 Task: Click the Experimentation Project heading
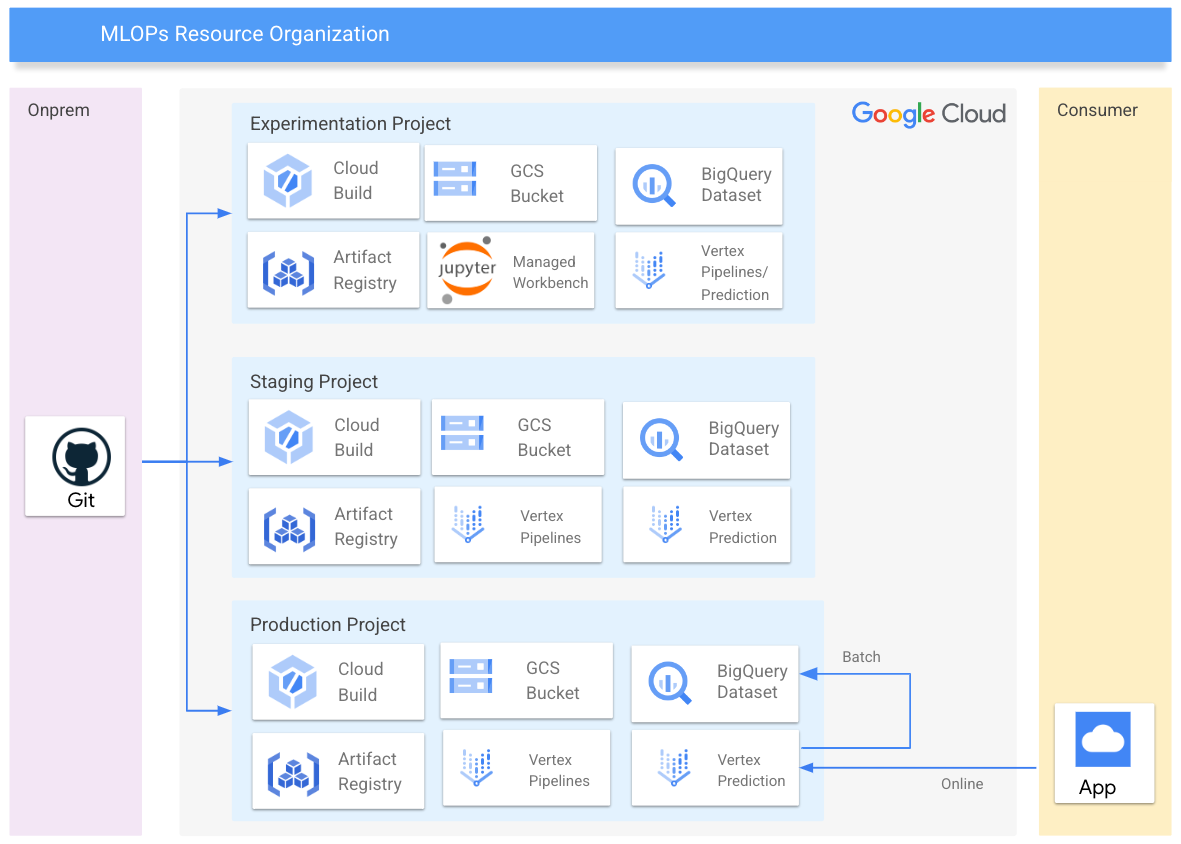[350, 124]
